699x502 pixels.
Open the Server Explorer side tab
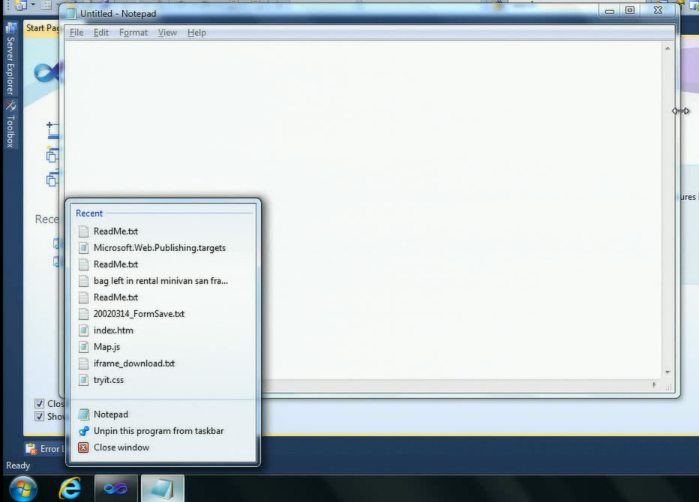coord(11,59)
